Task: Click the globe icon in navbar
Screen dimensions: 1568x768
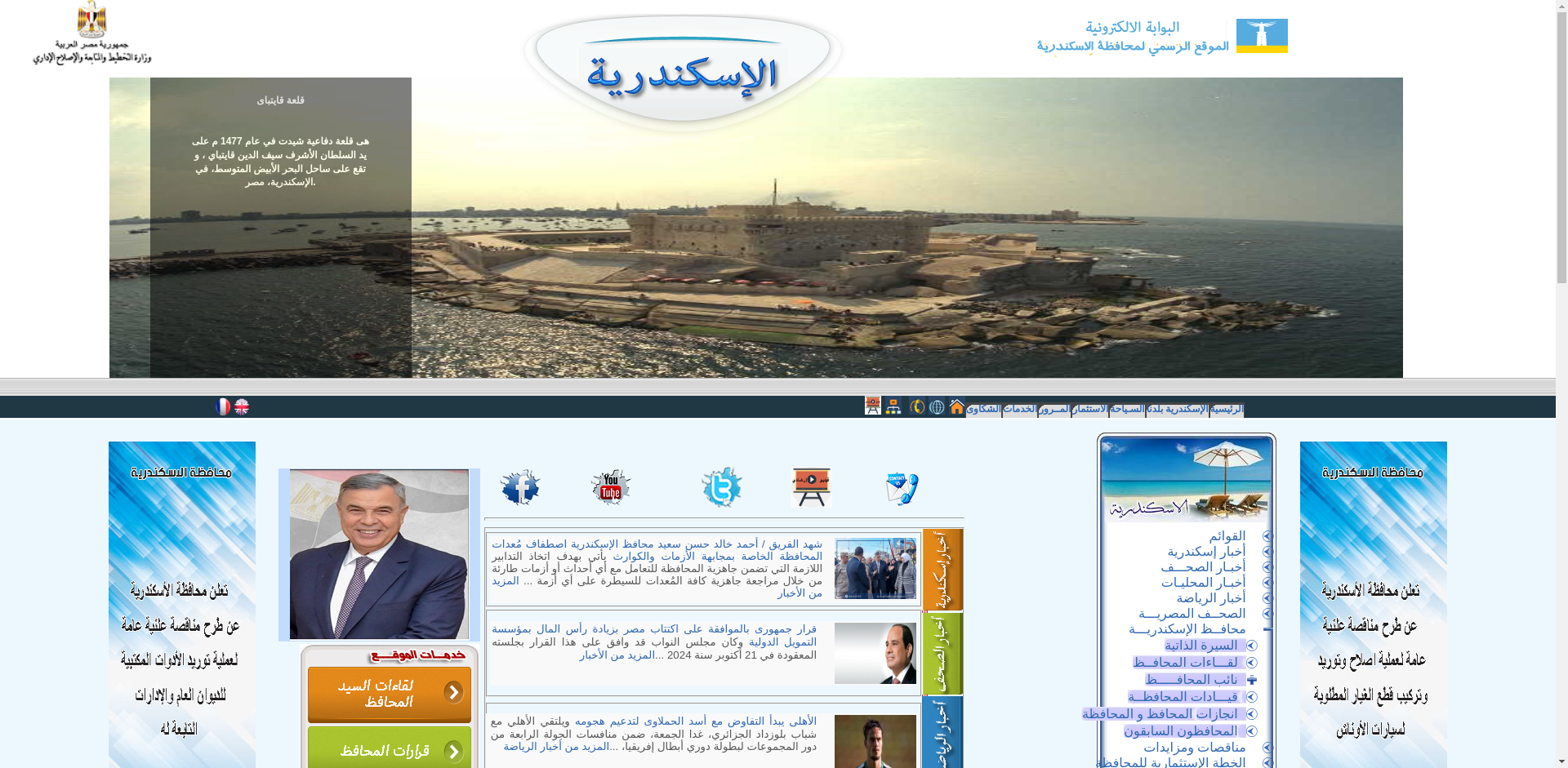Action: [937, 406]
